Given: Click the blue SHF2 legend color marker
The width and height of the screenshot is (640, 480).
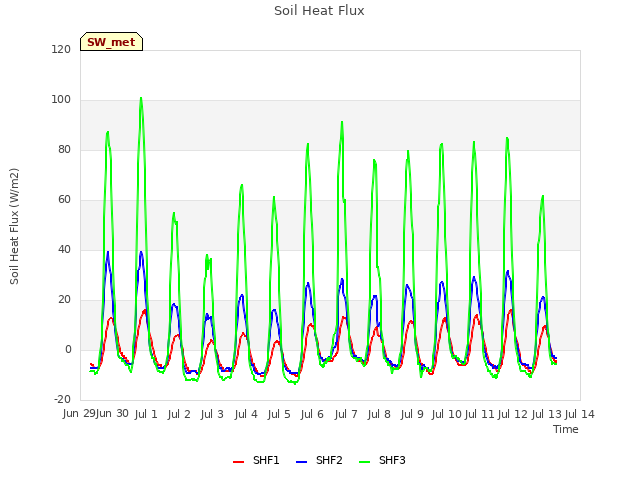Looking at the screenshot, I should [x=301, y=462].
